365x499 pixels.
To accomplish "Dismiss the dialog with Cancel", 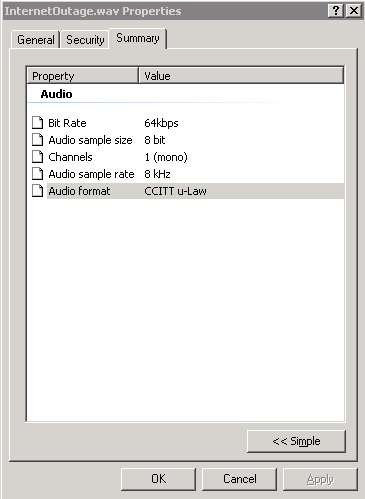I will 240,479.
